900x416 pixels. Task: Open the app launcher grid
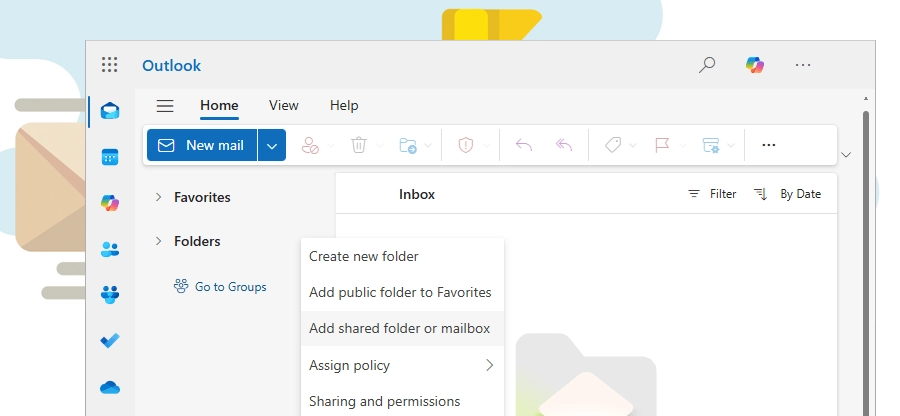[x=110, y=65]
